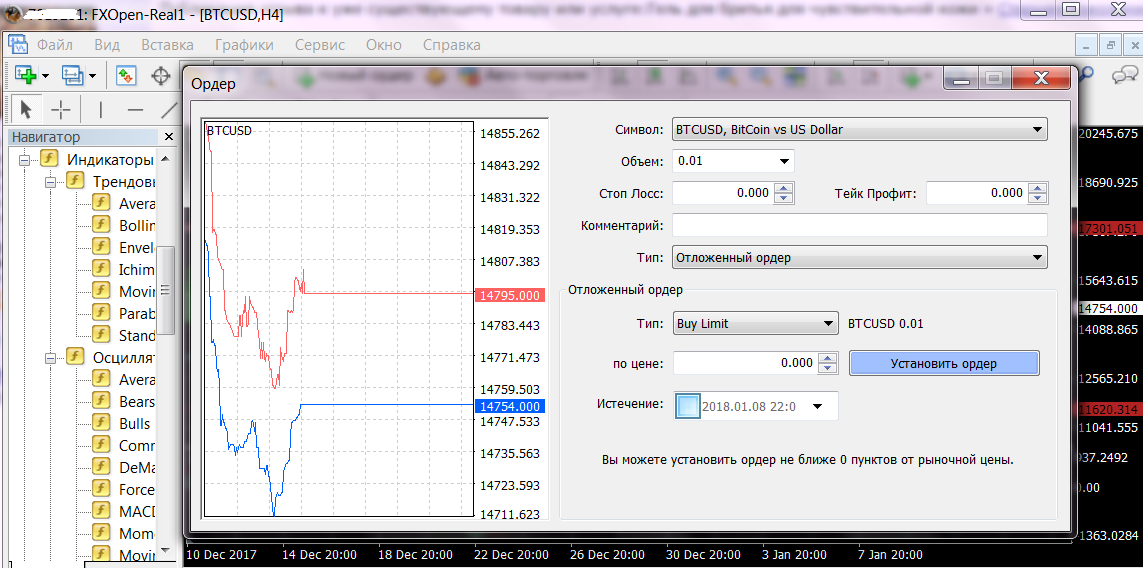The width and height of the screenshot is (1143, 568).
Task: Click the profiles icon in toolbar
Action: click(73, 76)
